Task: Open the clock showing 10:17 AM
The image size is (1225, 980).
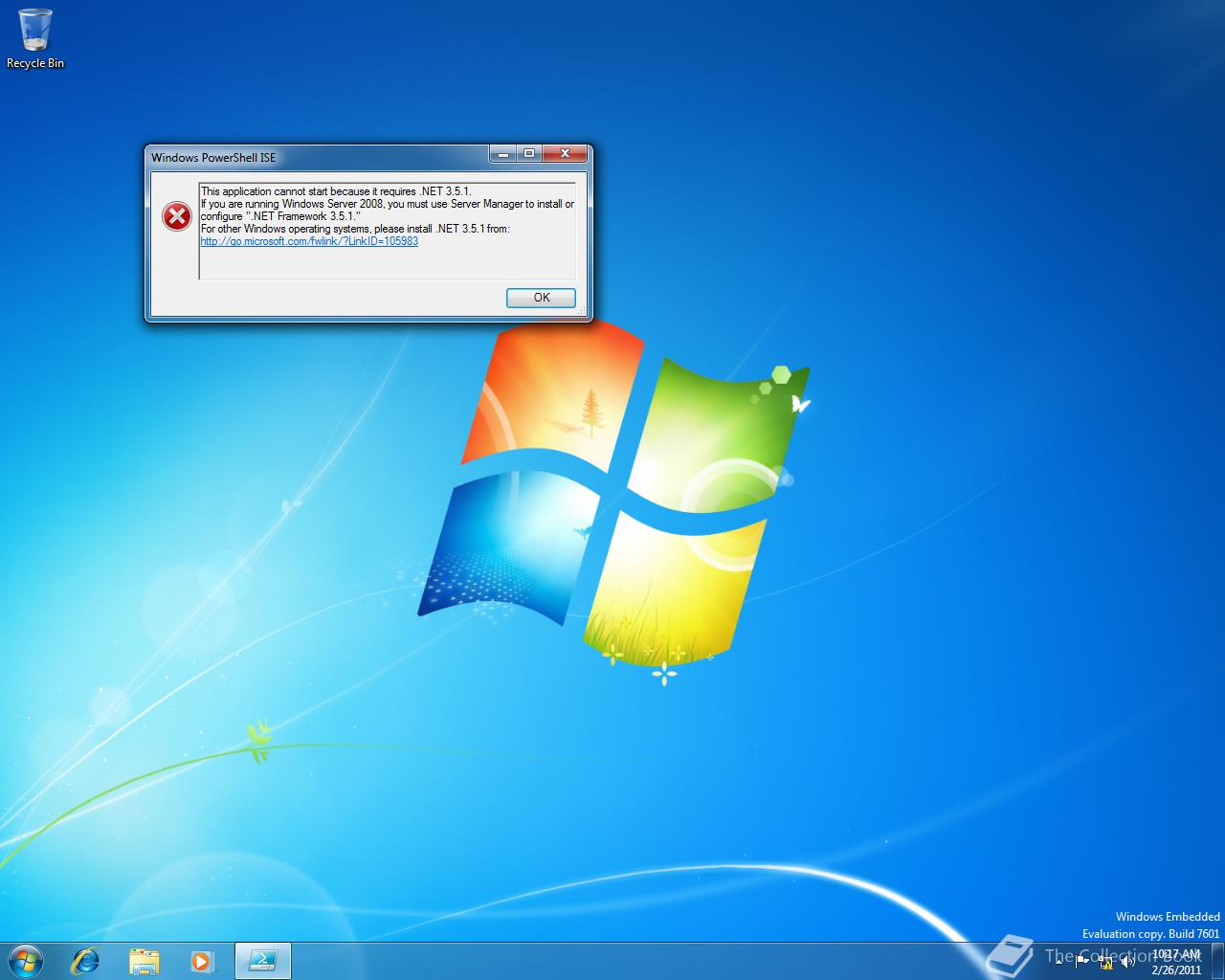Action: click(x=1176, y=961)
